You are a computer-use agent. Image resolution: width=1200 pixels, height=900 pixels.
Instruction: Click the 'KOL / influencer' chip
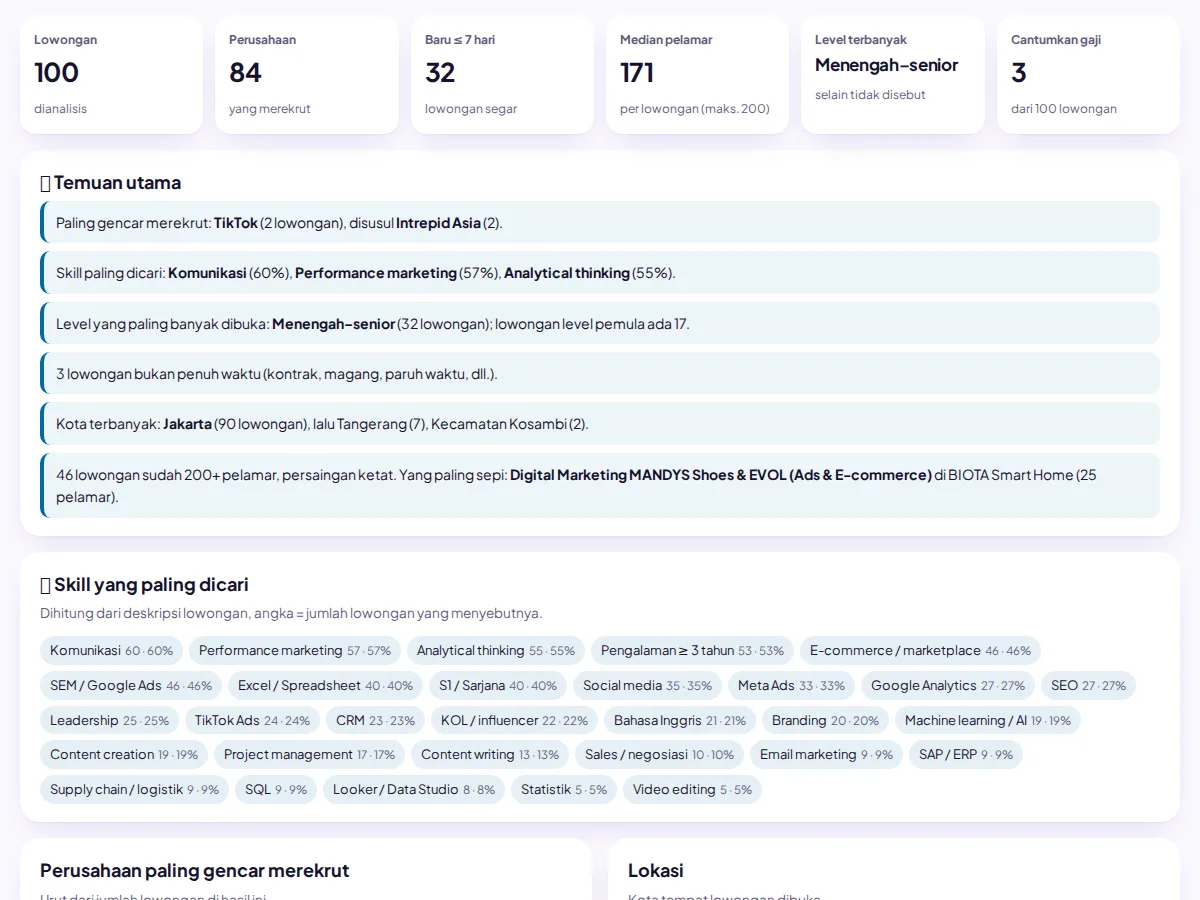(515, 721)
